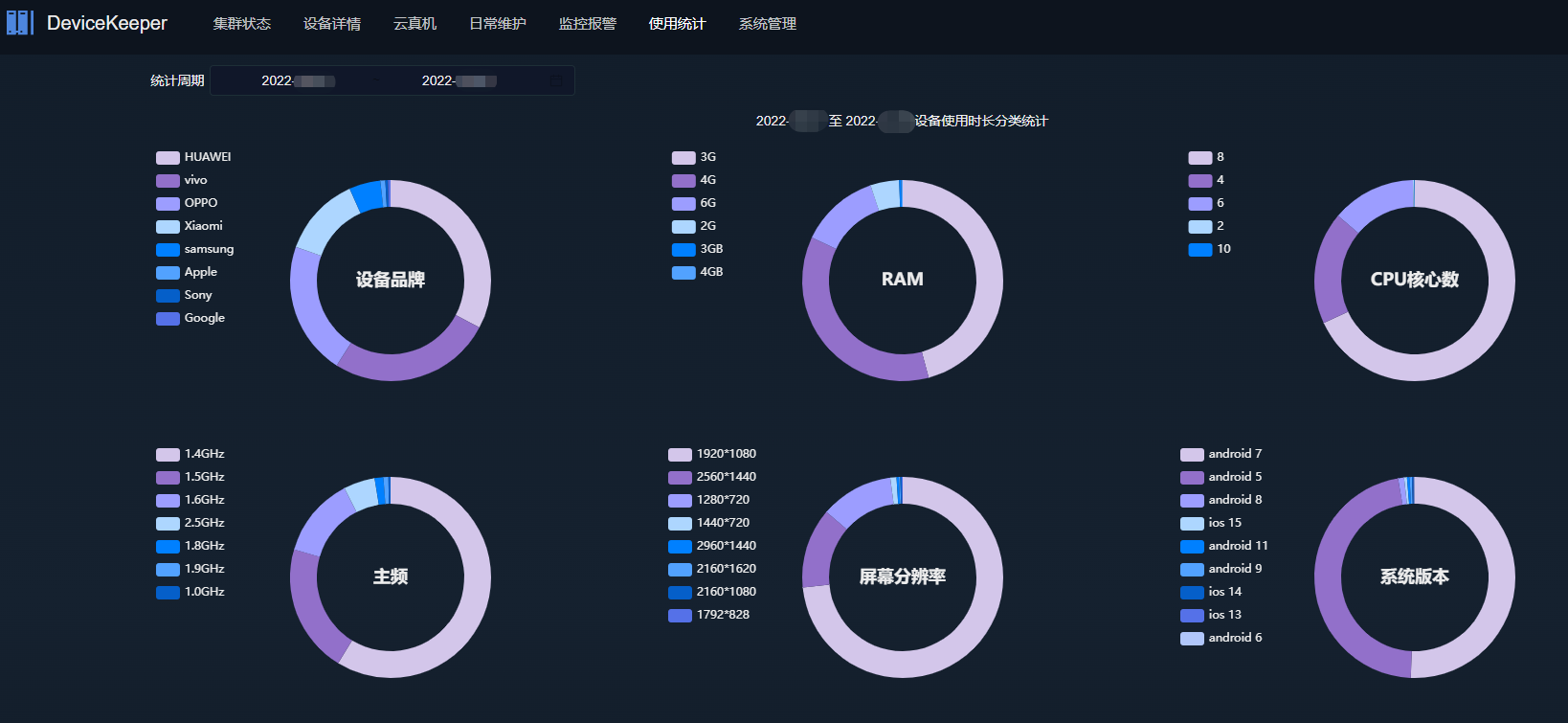Go to the 设备详情 tab
Screen dimensions: 1568x723
(x=332, y=24)
